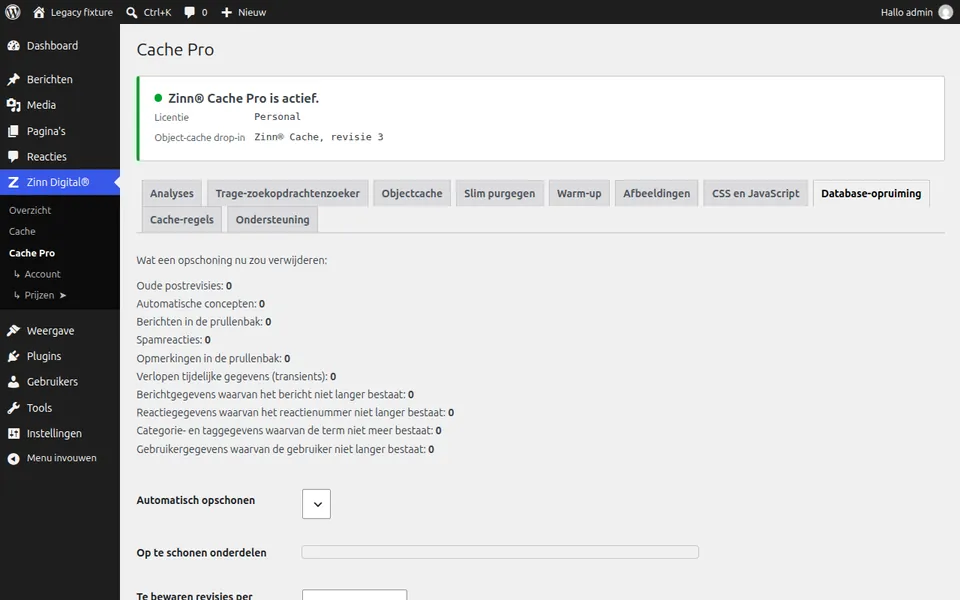960x600 pixels.
Task: Click the Weergave paintbrush icon
Action: pyautogui.click(x=13, y=331)
